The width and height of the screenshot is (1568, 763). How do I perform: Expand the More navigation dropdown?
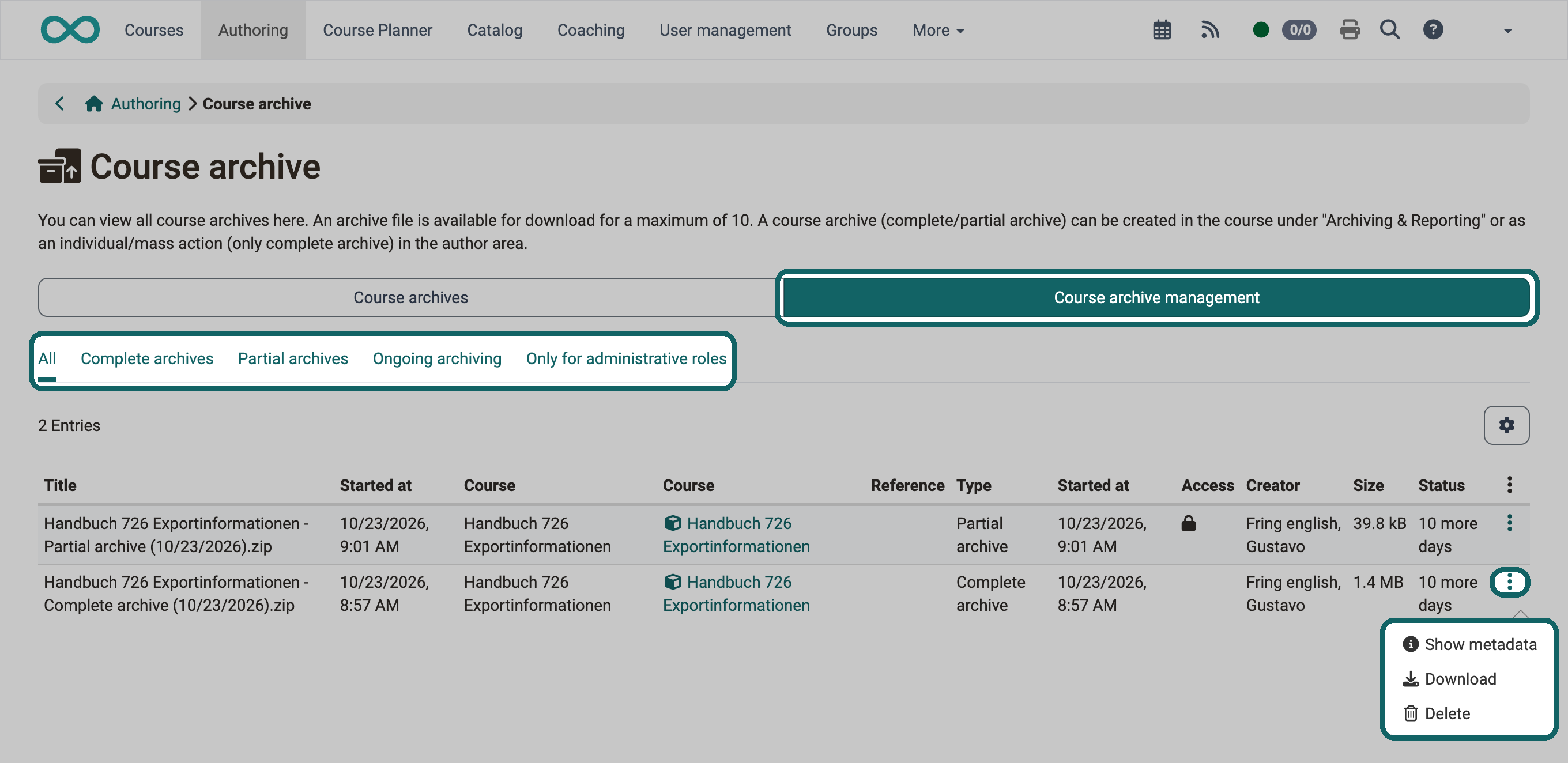(938, 30)
